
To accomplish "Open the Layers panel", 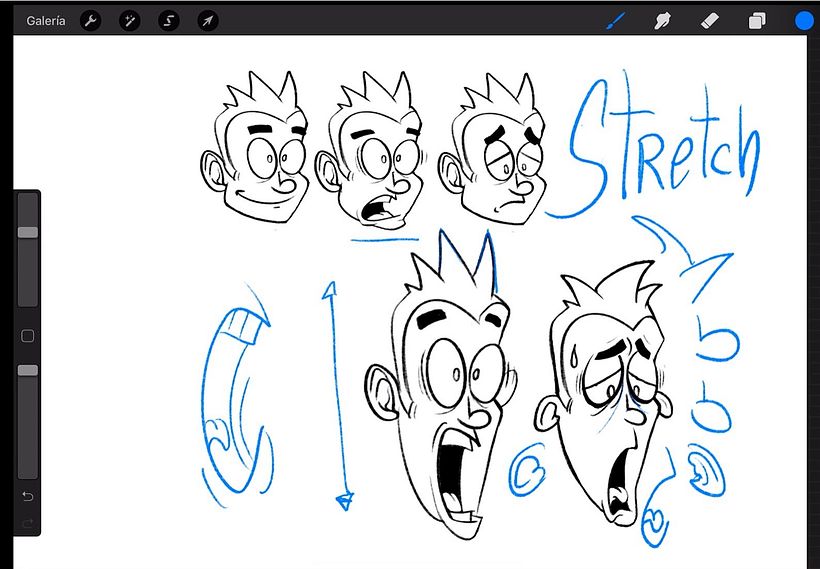I will coord(757,21).
